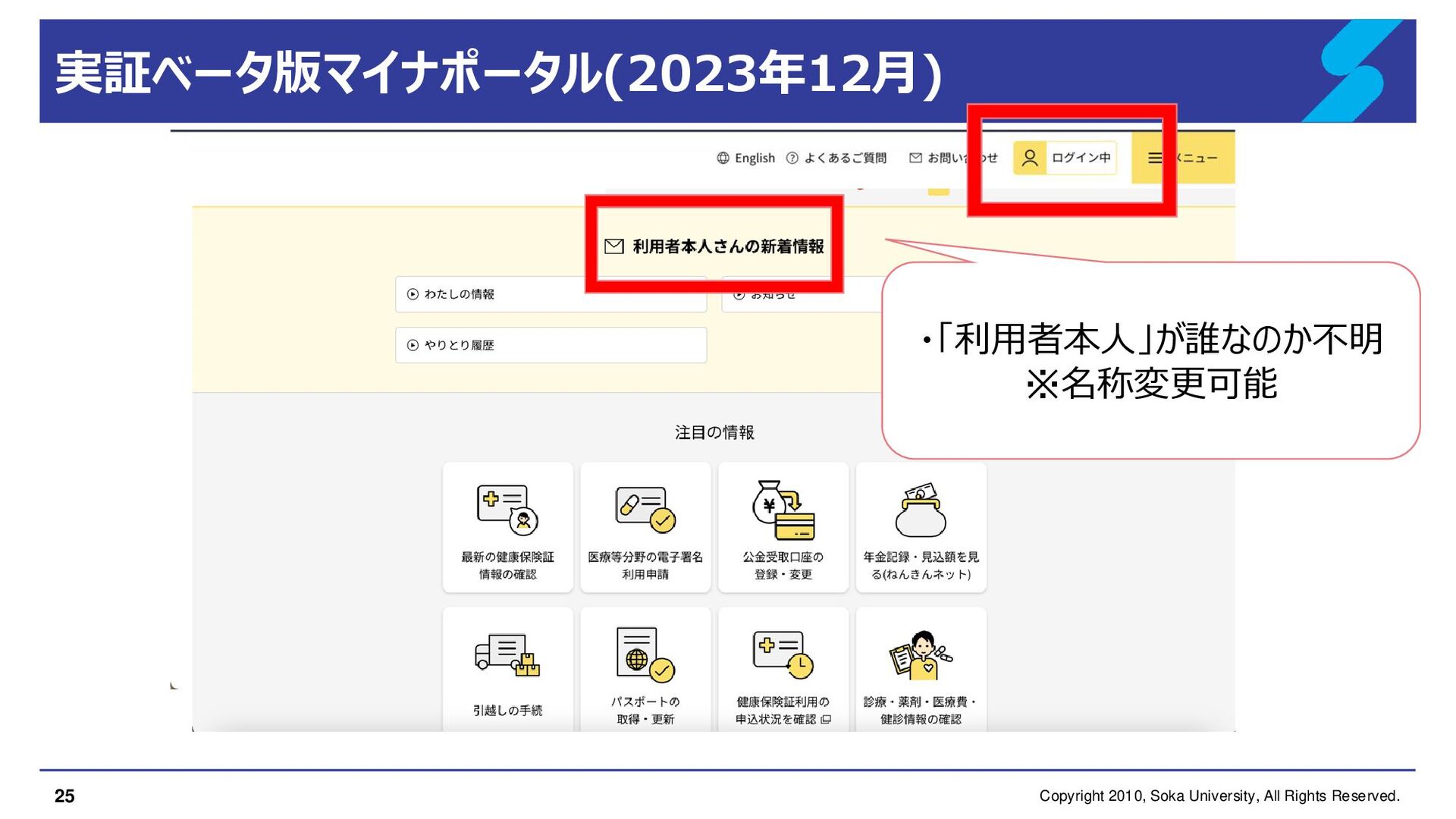Click the arrow icon beside やりとり履歴
The width and height of the screenshot is (1456, 819).
pos(413,345)
